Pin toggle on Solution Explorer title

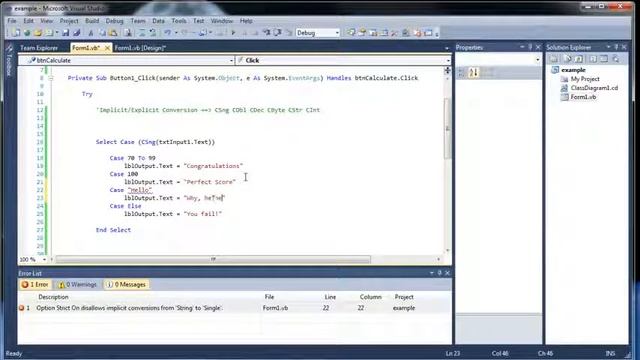(x=616, y=47)
